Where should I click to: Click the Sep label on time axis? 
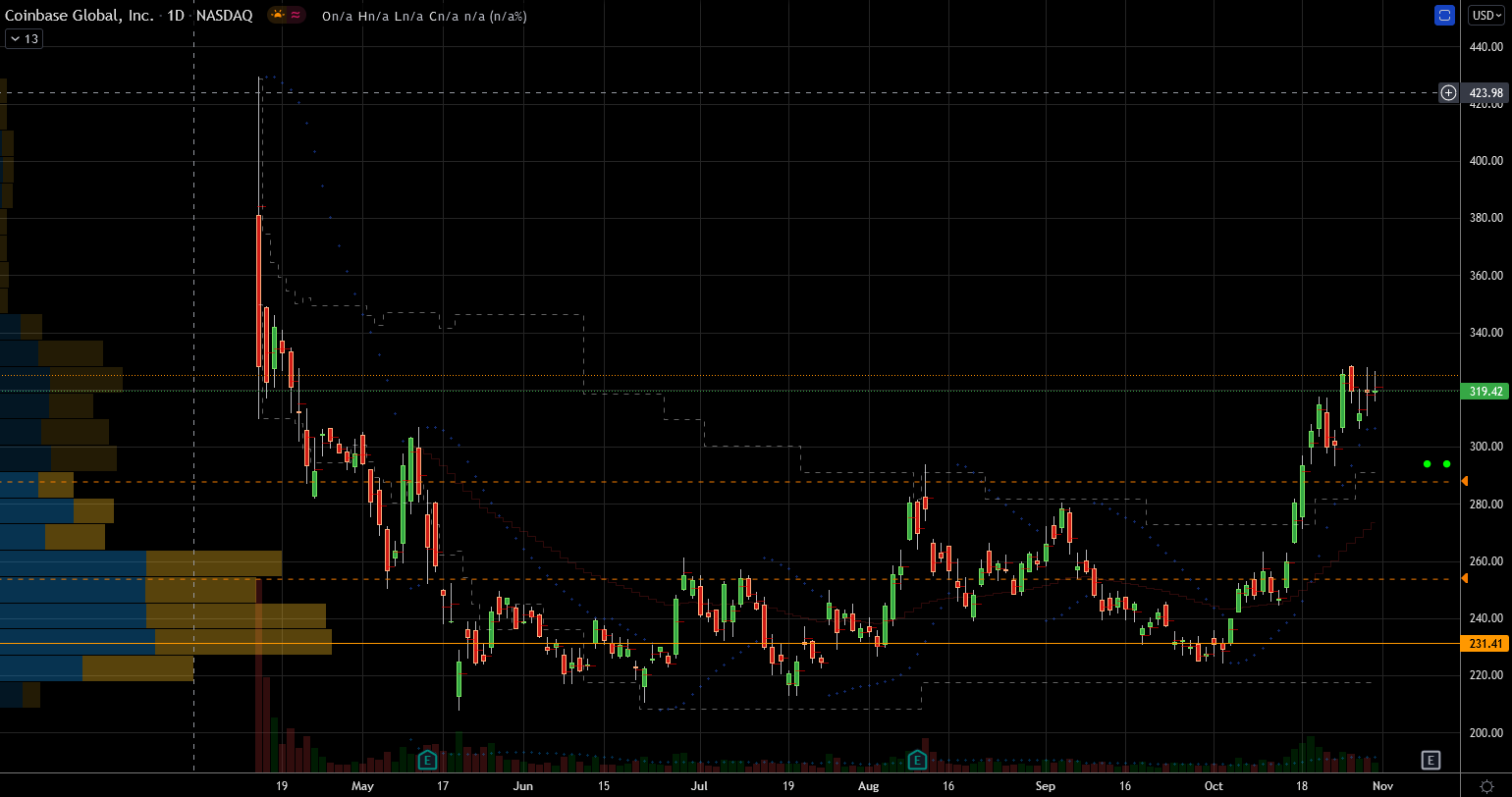pos(1045,786)
